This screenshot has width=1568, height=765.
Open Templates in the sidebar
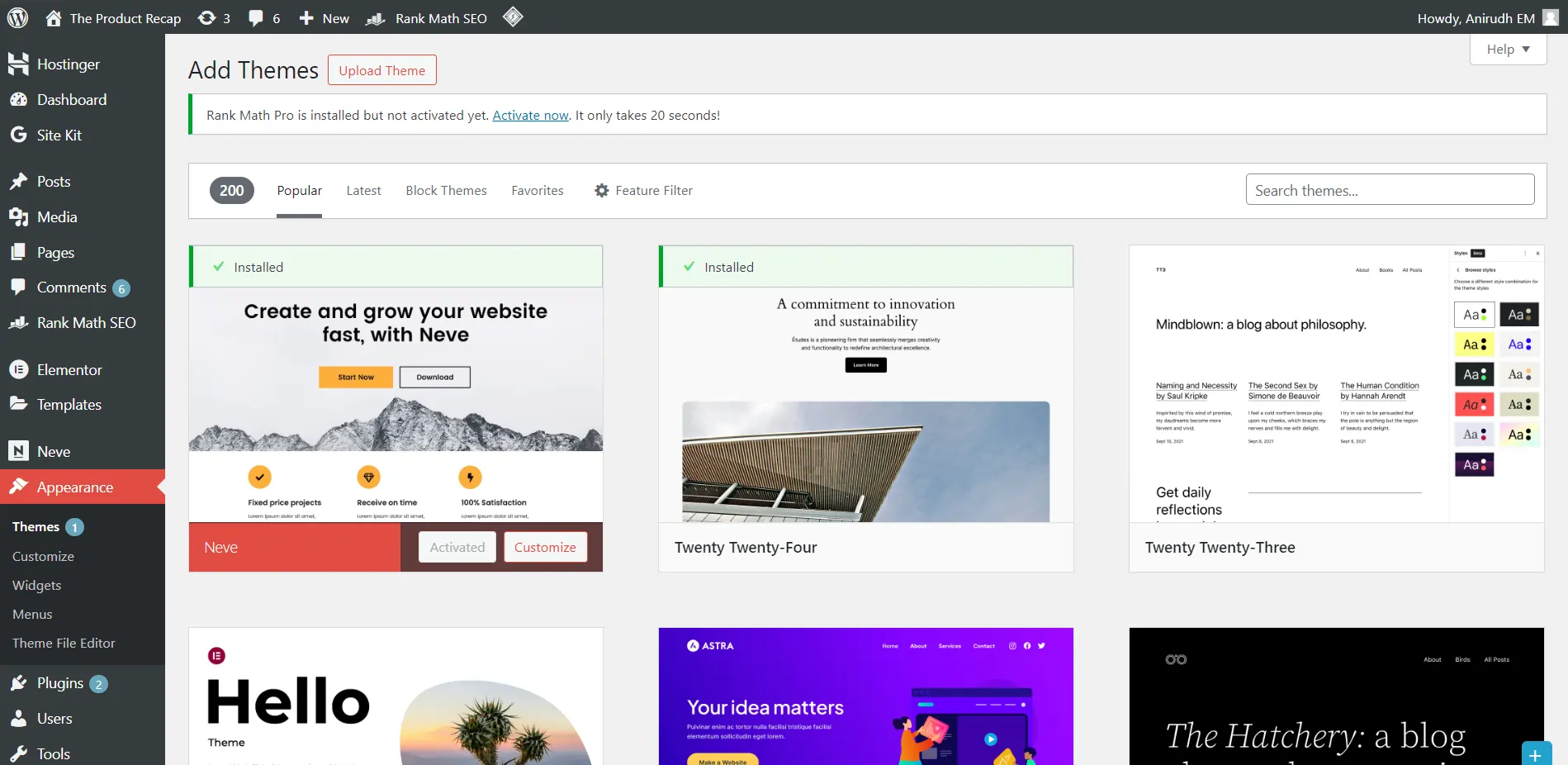tap(83, 405)
